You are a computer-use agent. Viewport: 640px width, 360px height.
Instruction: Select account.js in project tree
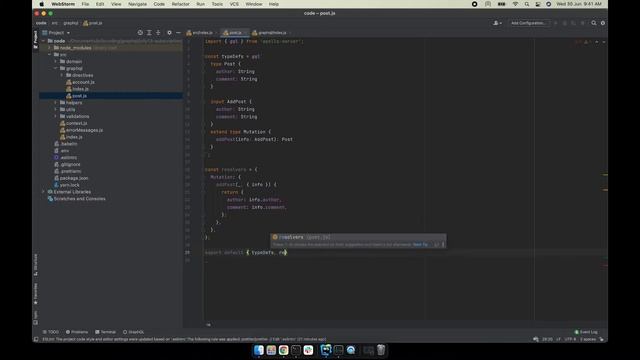pyautogui.click(x=83, y=82)
